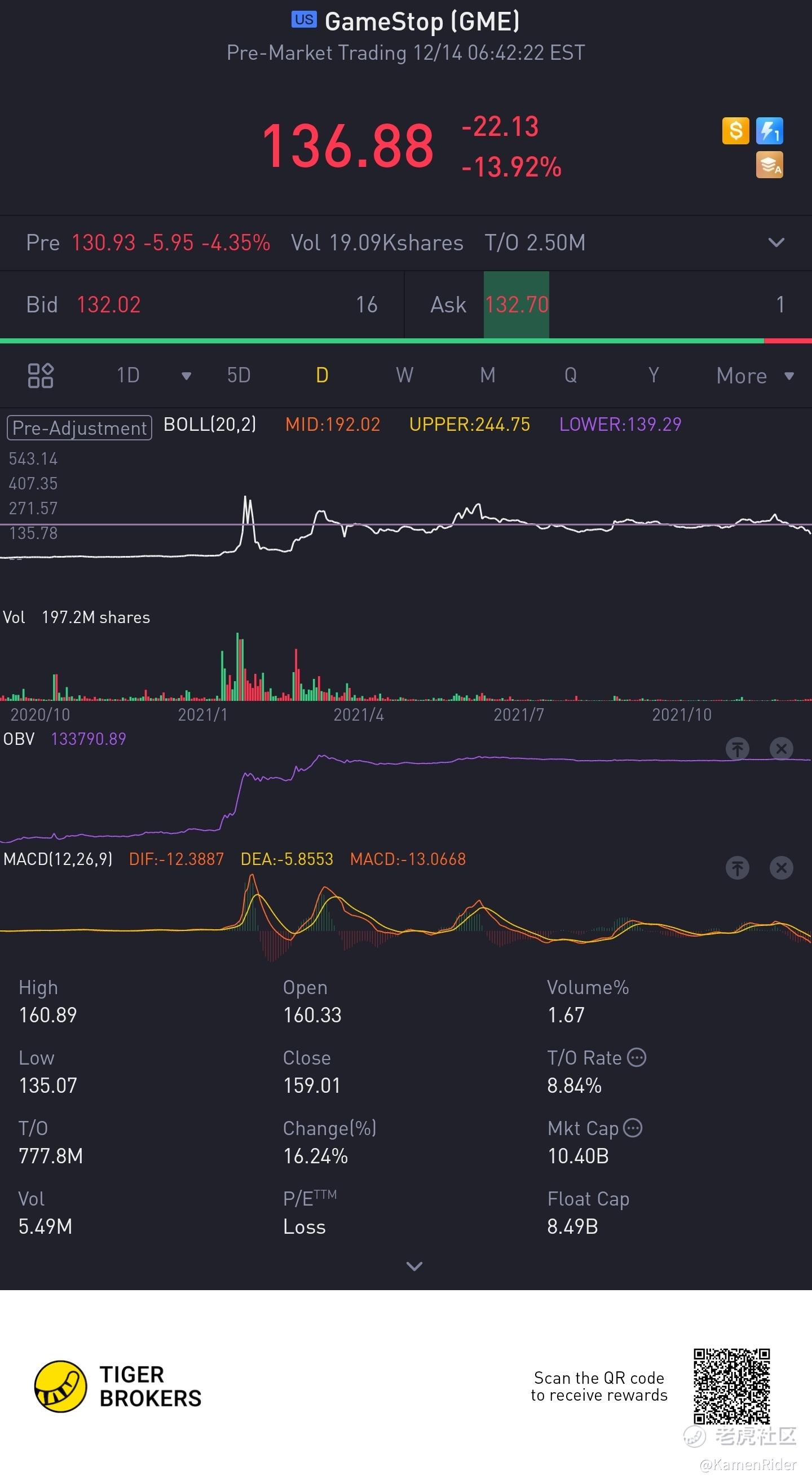Tap the UPPER:244.75 value

(469, 424)
